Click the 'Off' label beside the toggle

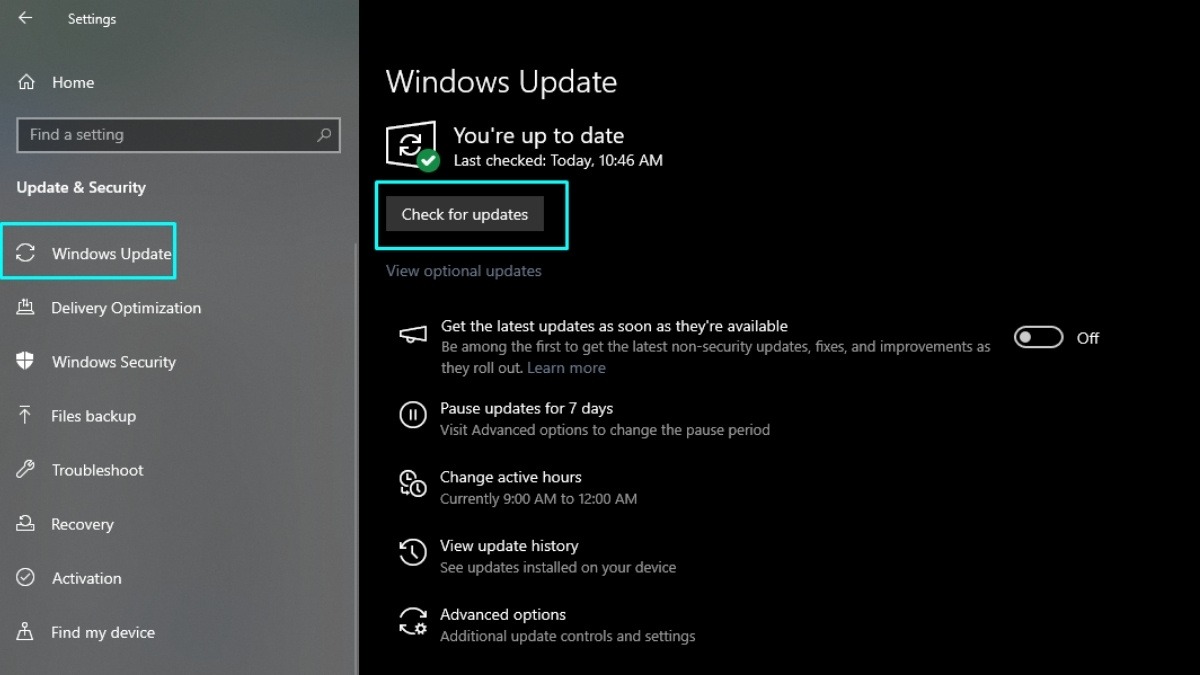tap(1088, 338)
